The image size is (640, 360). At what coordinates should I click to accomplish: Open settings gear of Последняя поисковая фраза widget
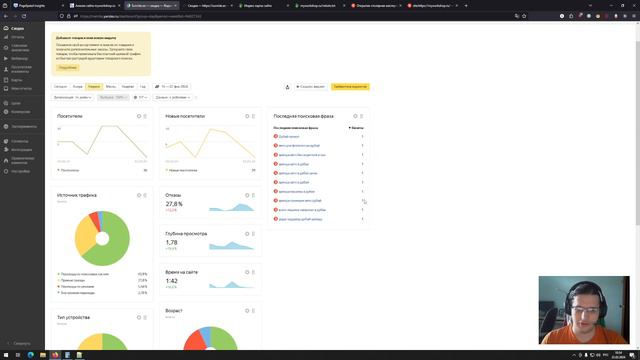coord(355,116)
